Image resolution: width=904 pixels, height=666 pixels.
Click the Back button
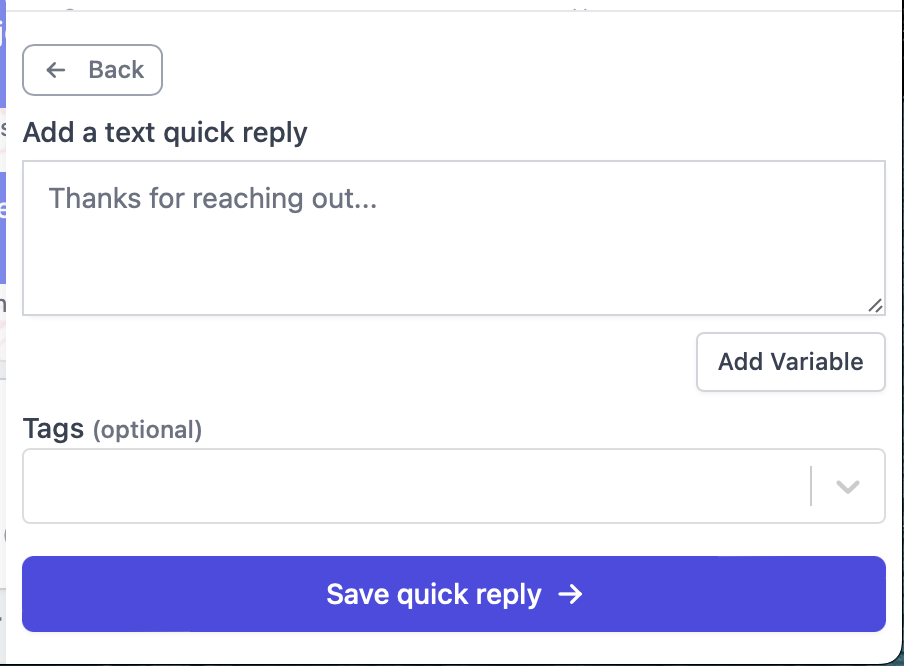pyautogui.click(x=92, y=70)
